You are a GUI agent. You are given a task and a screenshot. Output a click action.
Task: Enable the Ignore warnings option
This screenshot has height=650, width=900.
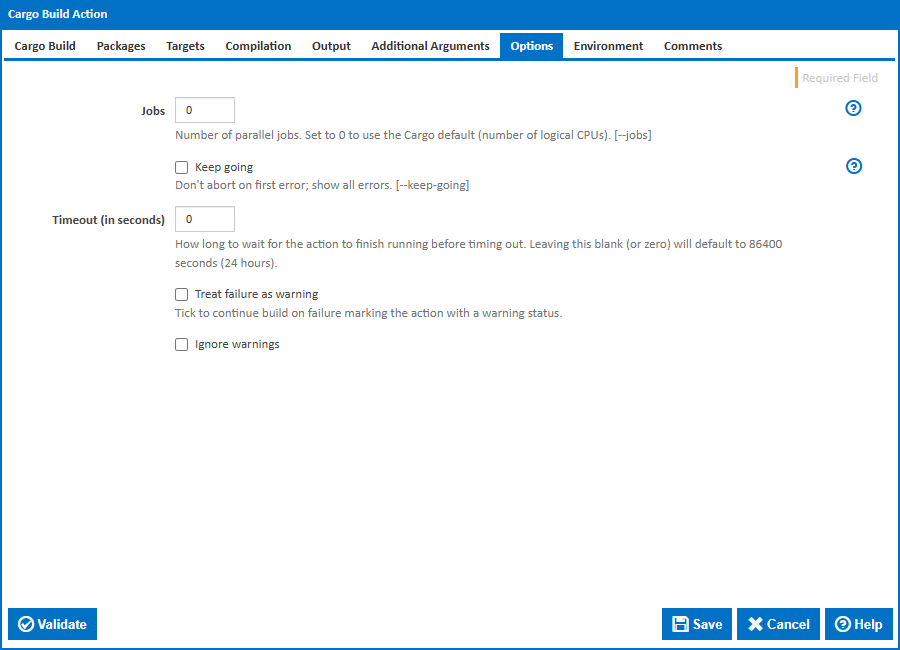click(x=181, y=344)
